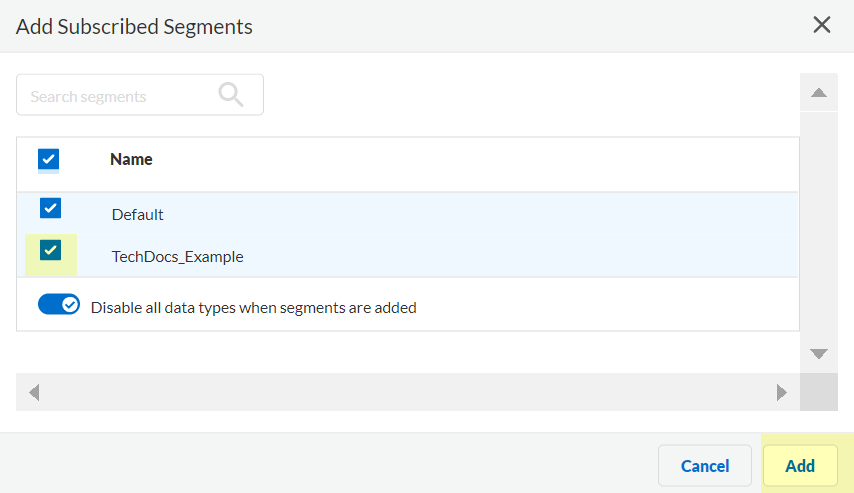Toggle the select-all checkbox in header
The image size is (854, 493).
click(x=48, y=159)
